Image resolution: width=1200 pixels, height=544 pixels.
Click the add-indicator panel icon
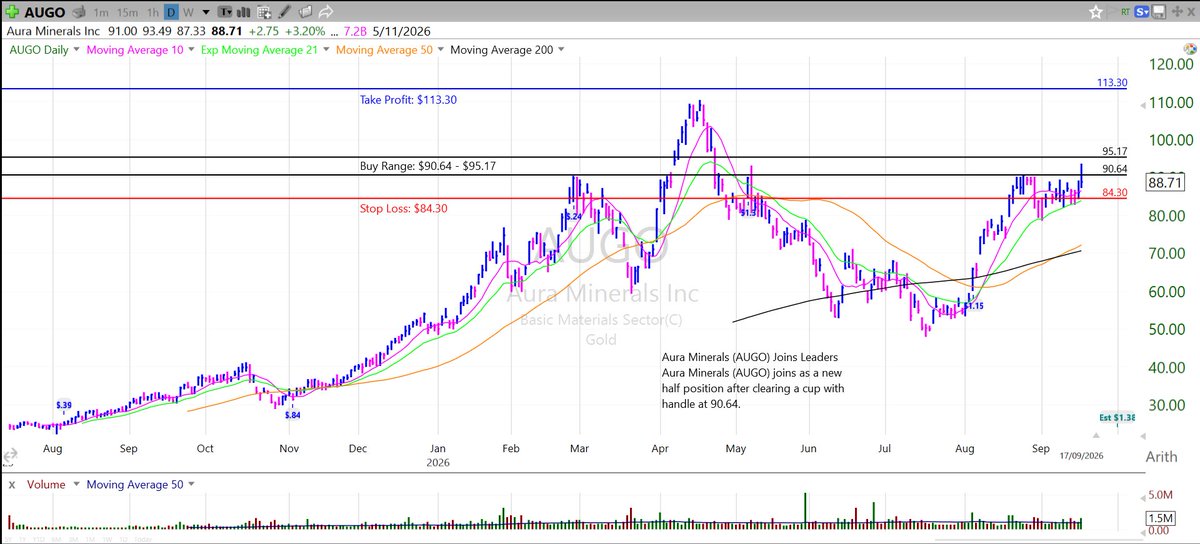pyautogui.click(x=264, y=13)
